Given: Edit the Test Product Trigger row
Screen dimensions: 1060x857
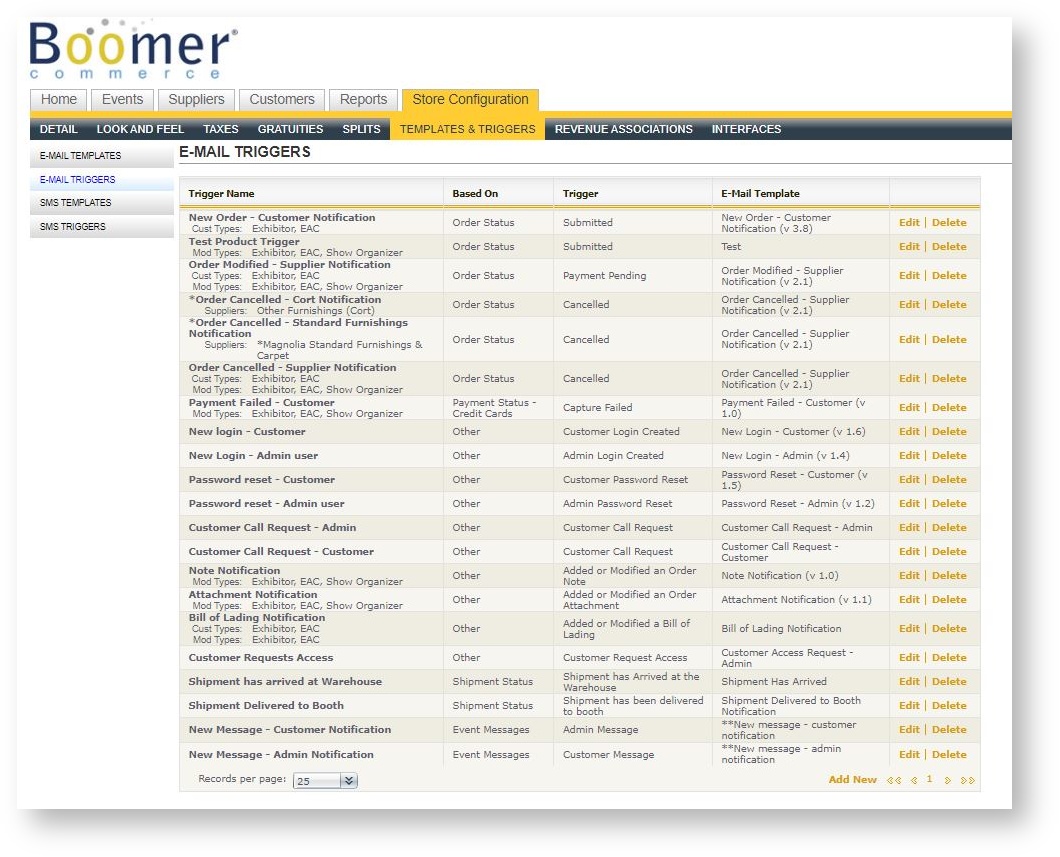Looking at the screenshot, I should point(908,247).
